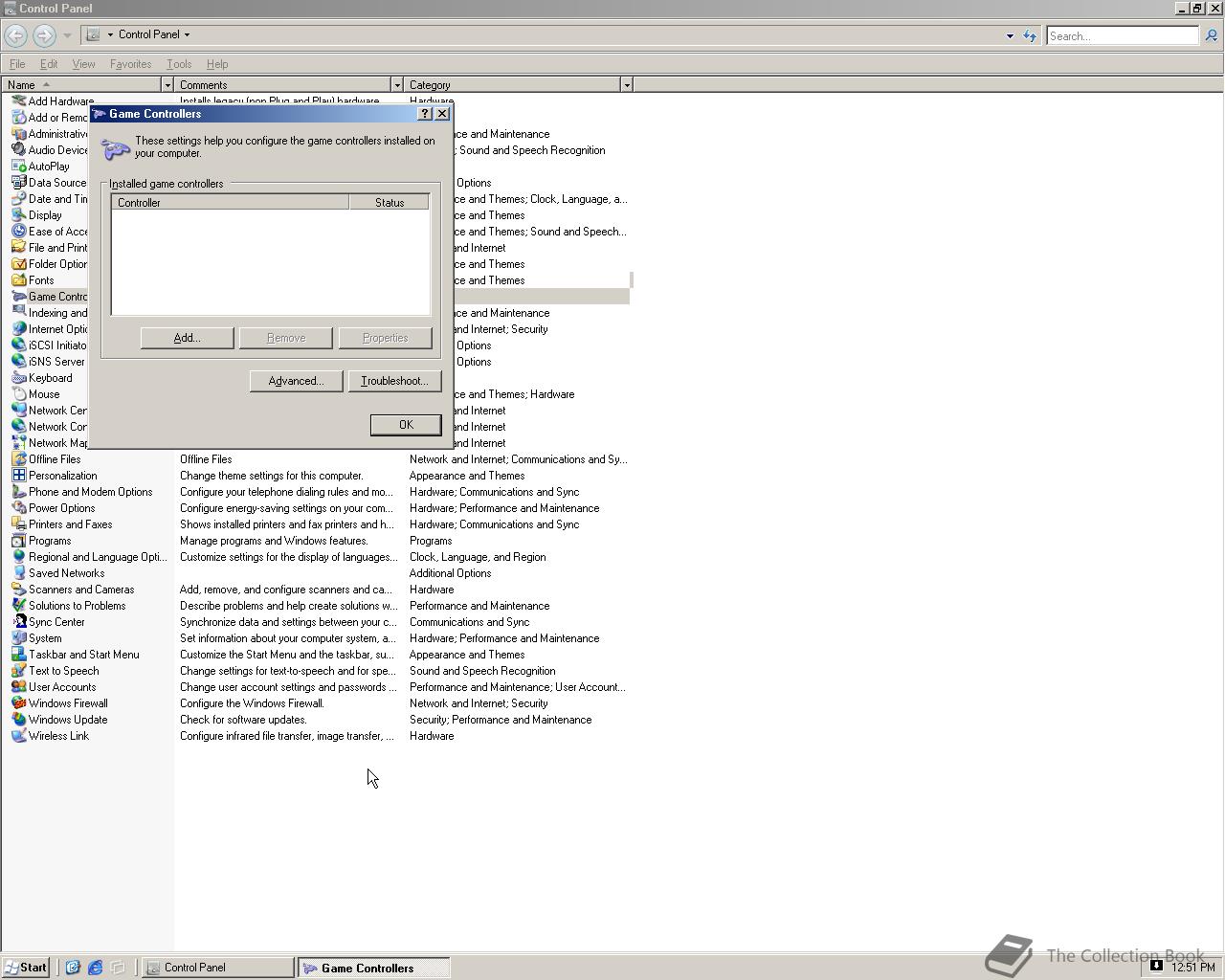Open the File menu

[x=17, y=64]
